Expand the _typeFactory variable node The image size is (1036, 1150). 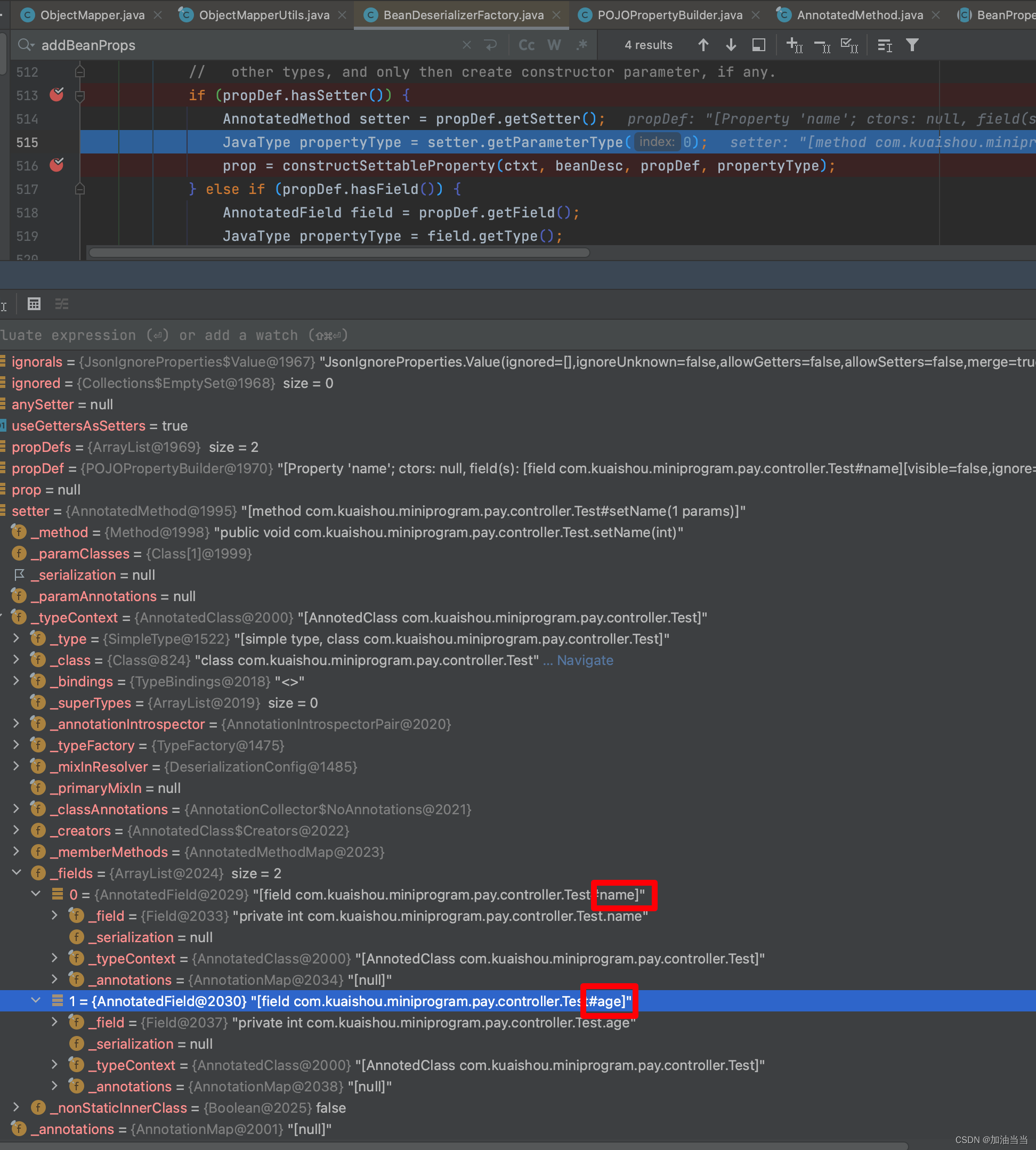pos(17,745)
